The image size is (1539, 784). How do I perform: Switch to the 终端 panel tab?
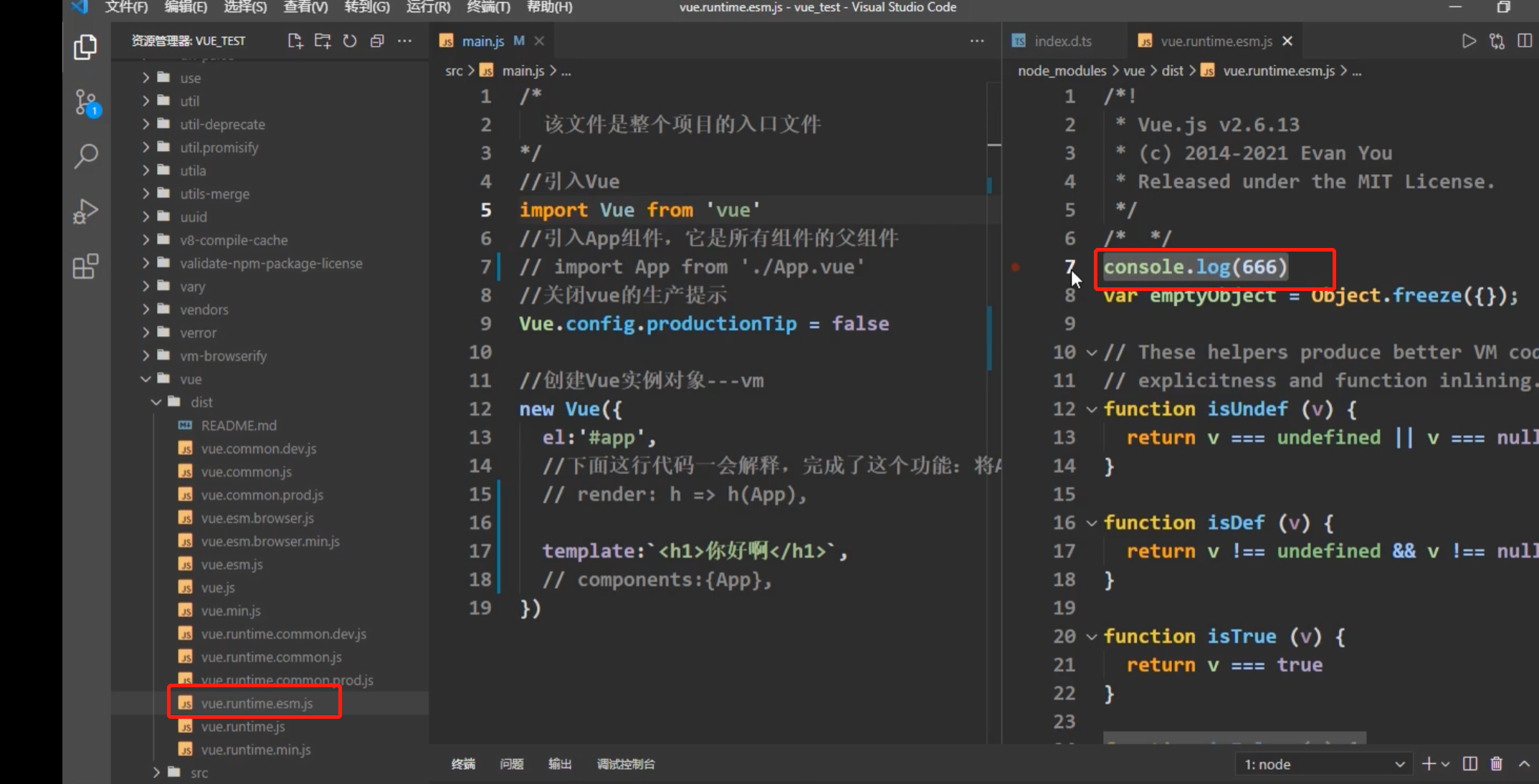coord(463,764)
